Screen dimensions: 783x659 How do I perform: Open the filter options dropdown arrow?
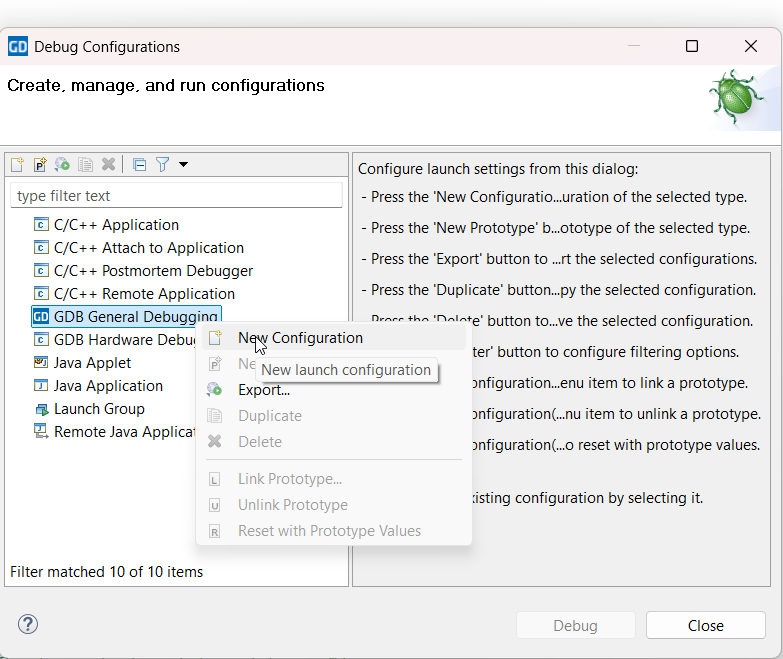coord(183,165)
